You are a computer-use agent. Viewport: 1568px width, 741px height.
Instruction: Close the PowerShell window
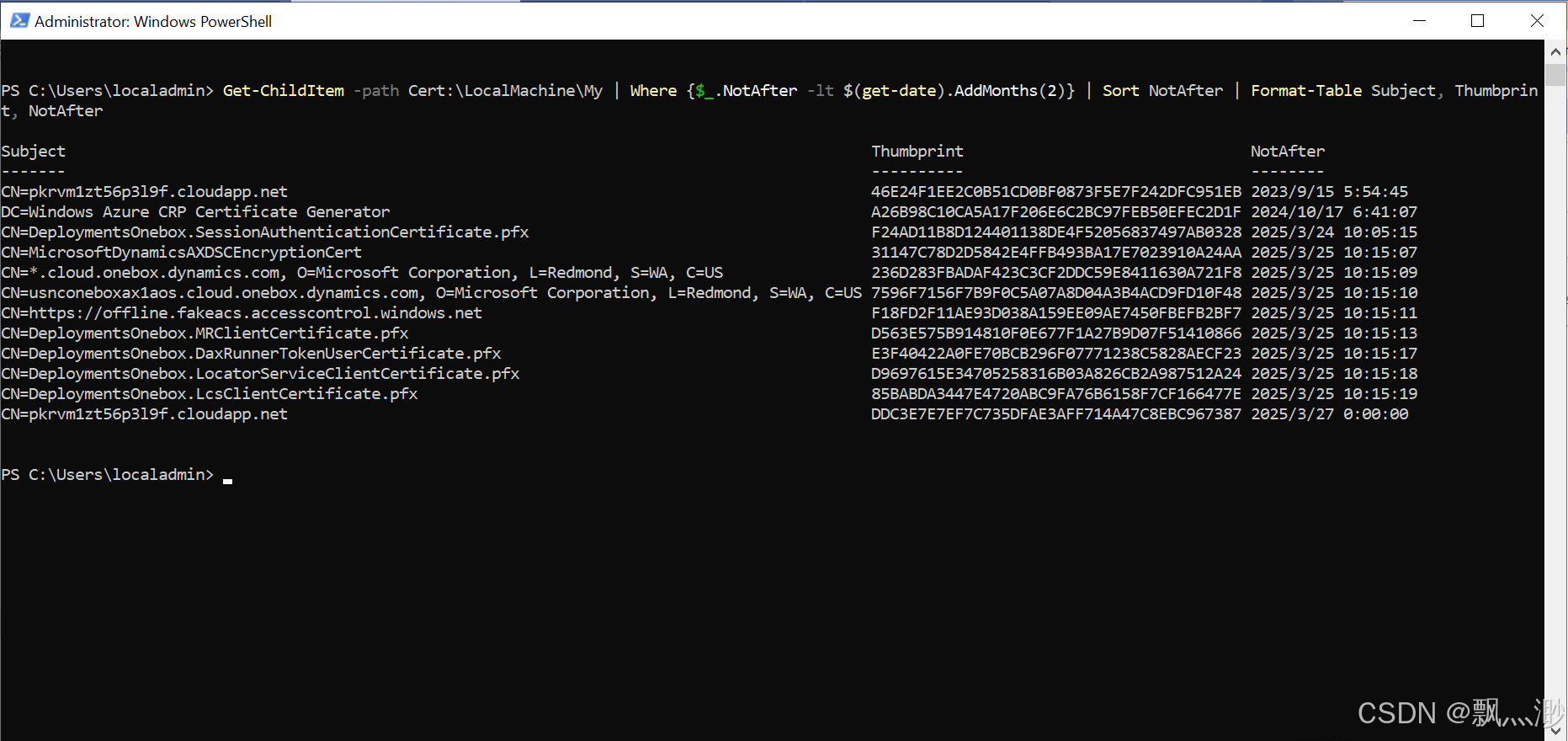point(1537,21)
